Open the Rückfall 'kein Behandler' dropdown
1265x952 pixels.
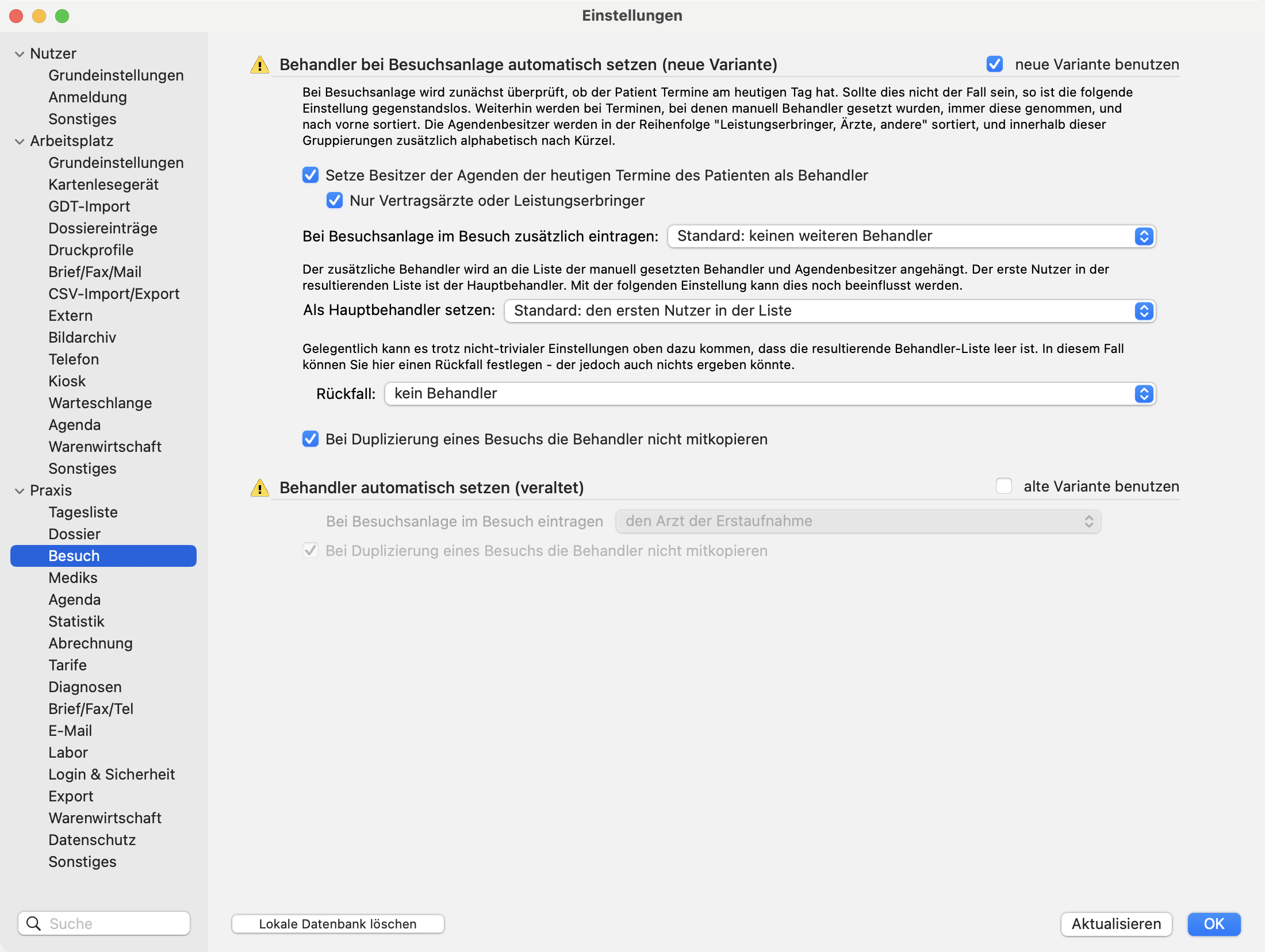[770, 394]
